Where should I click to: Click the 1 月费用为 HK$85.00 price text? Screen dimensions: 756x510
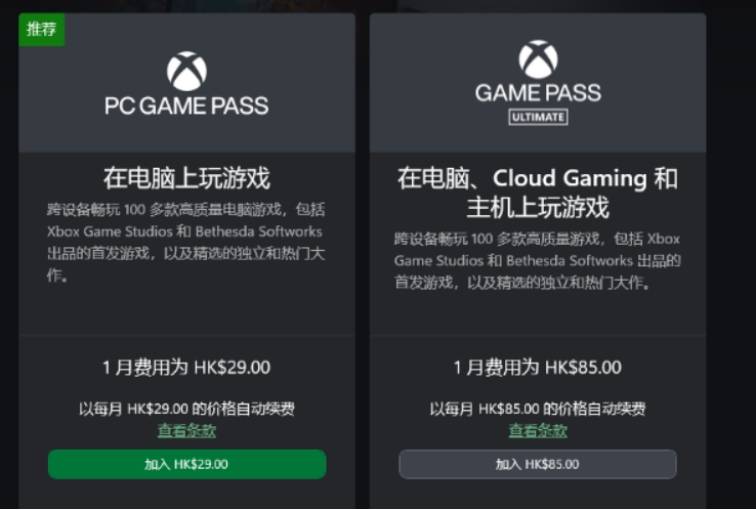pyautogui.click(x=538, y=367)
